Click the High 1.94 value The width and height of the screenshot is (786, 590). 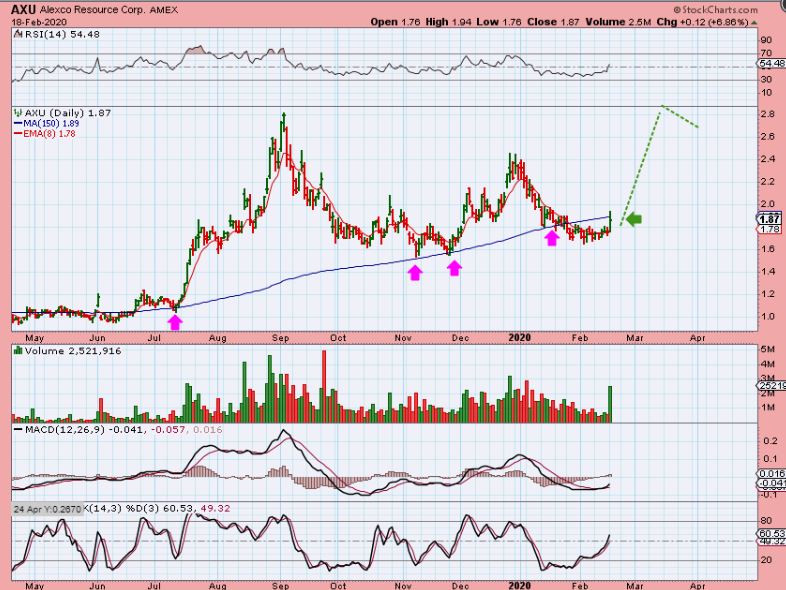pos(448,22)
